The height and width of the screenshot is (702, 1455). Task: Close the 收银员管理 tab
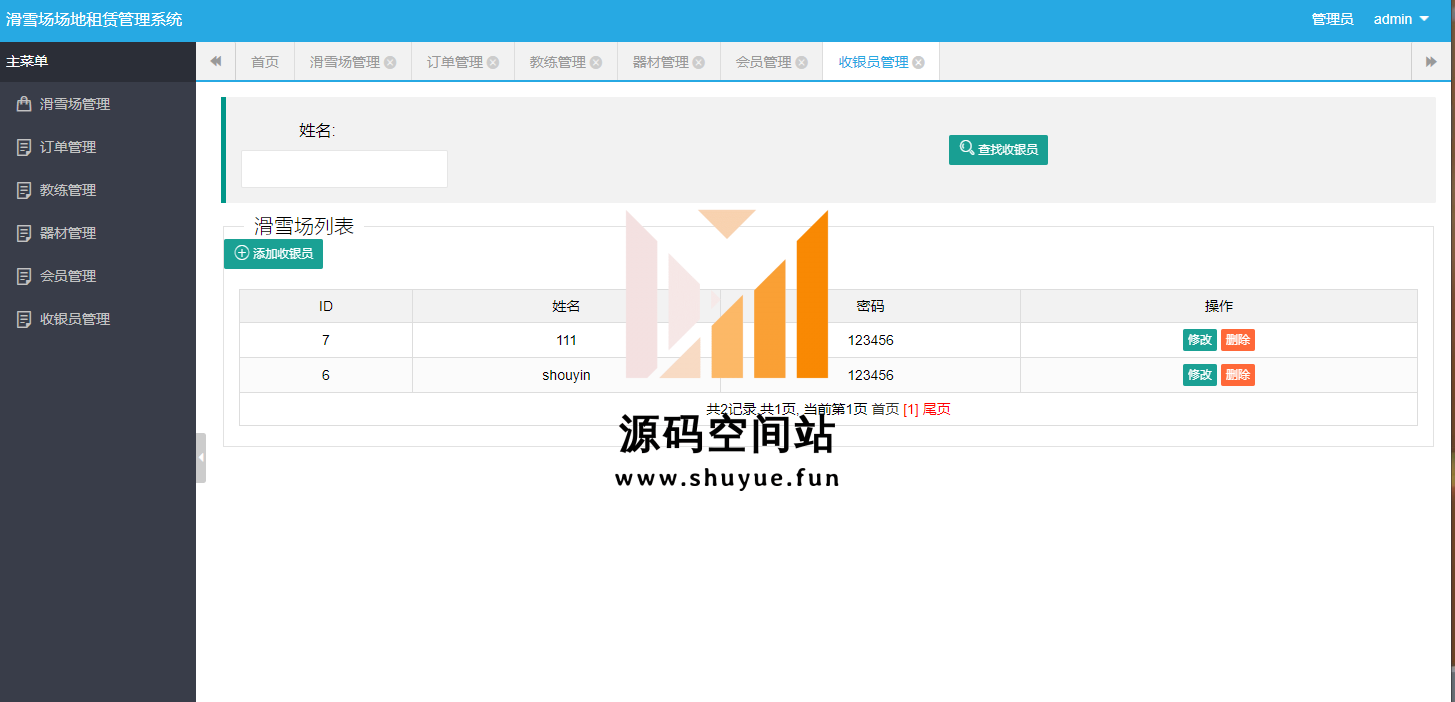pos(918,62)
